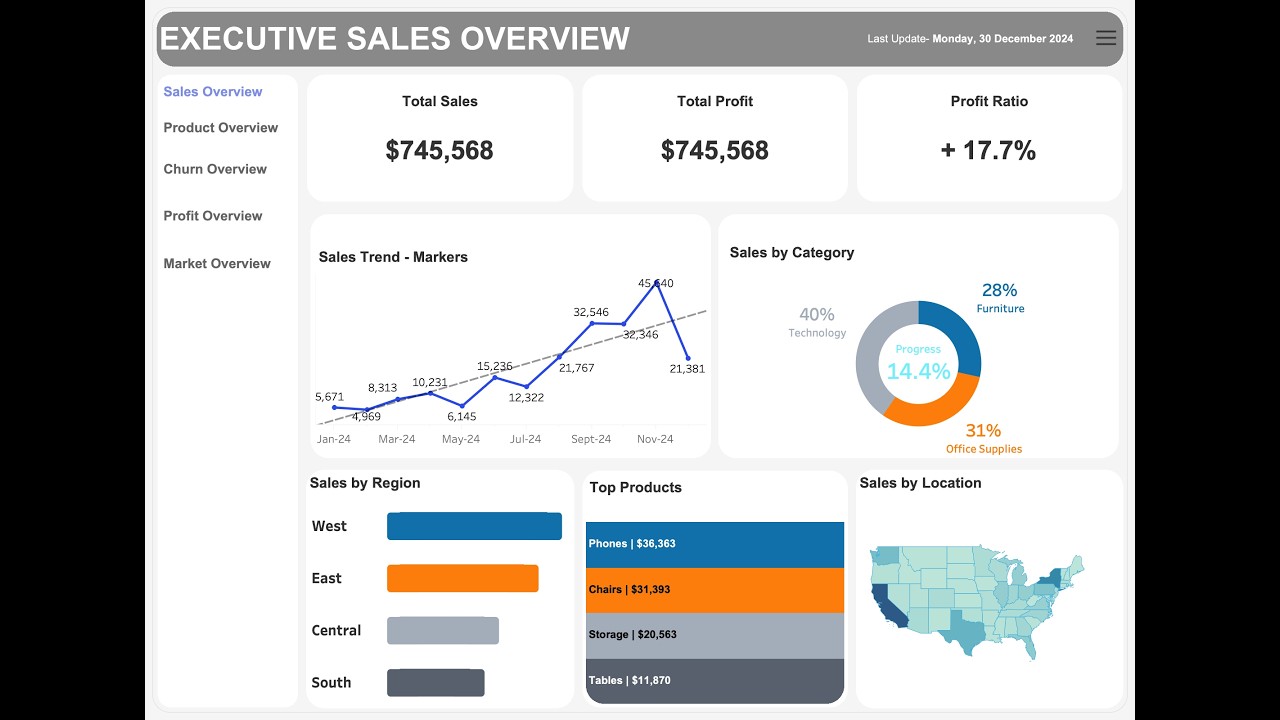Select the 12,322 data label
Viewport: 1280px width, 720px height.
coord(526,398)
